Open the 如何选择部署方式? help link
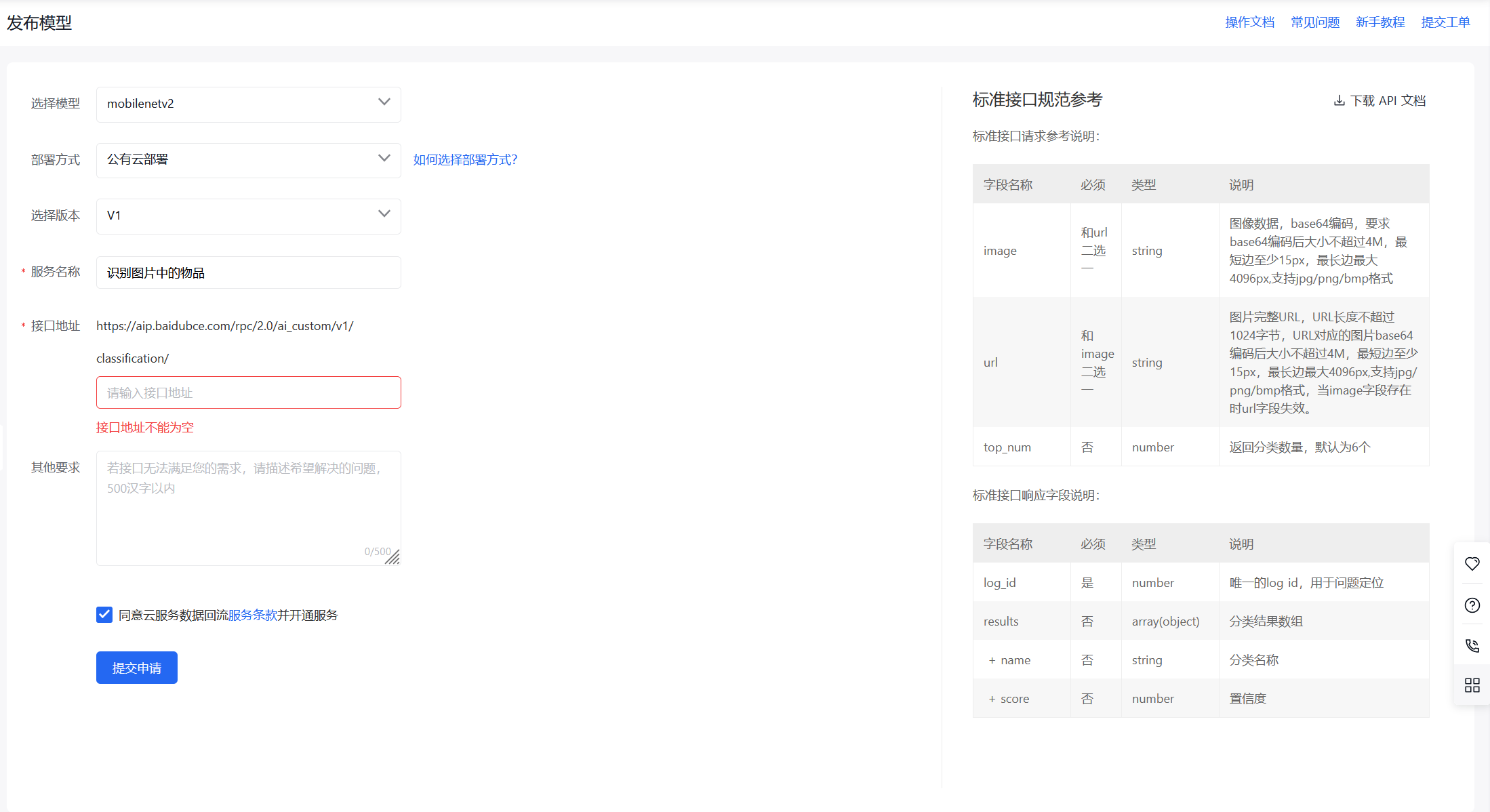The image size is (1490, 812). point(465,160)
